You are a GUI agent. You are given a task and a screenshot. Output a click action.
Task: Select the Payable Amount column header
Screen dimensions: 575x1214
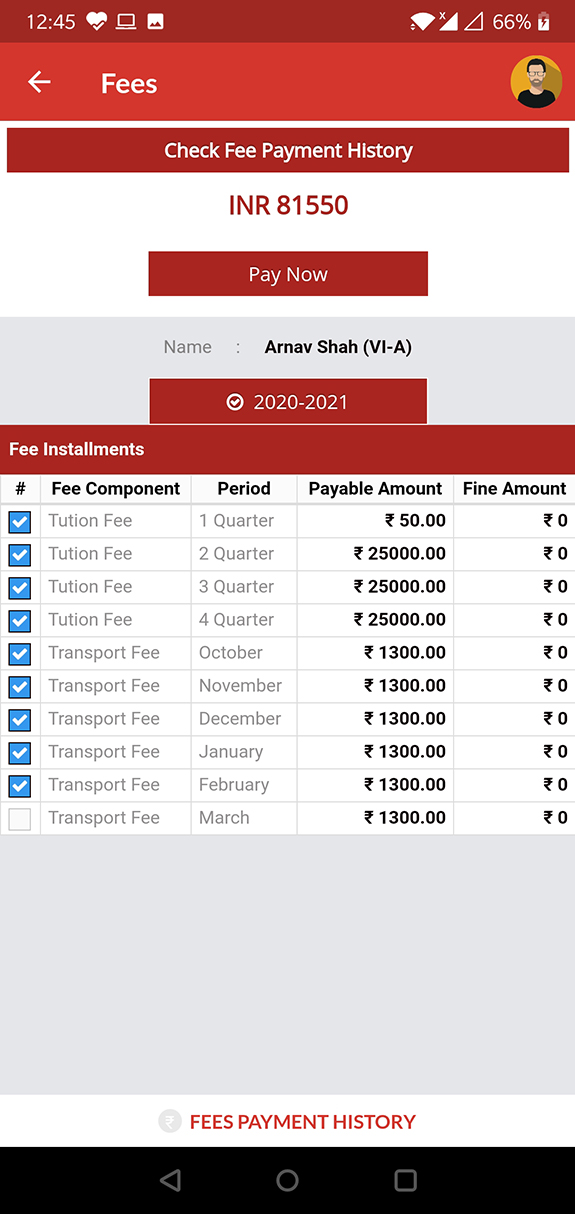tap(375, 488)
